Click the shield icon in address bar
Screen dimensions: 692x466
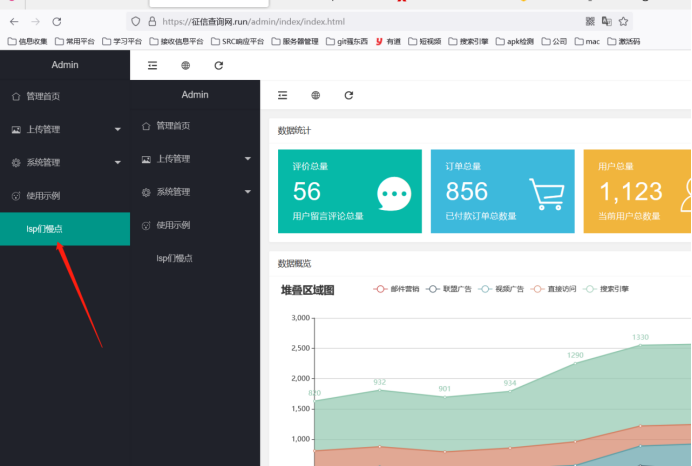[x=136, y=21]
